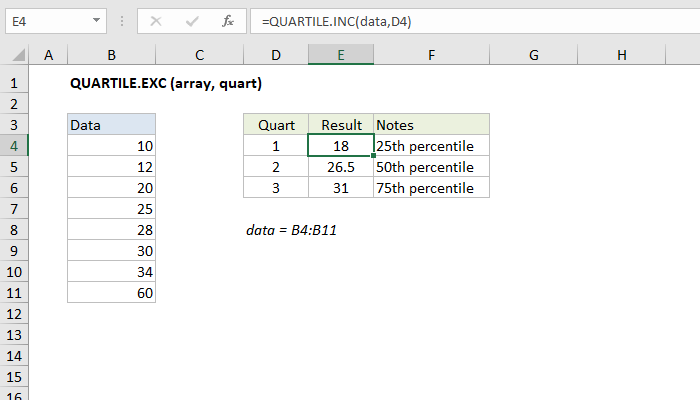This screenshot has height=400, width=700.
Task: Select column C header
Action: tap(200, 55)
